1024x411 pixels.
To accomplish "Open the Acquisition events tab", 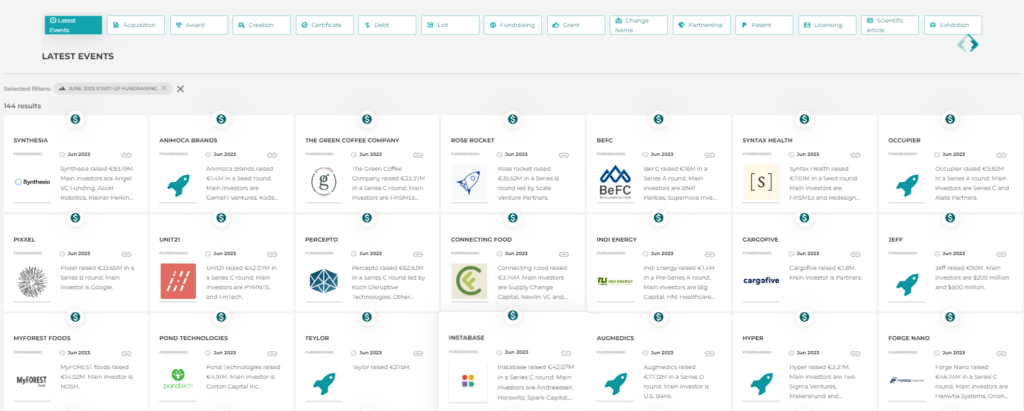I will pyautogui.click(x=136, y=25).
